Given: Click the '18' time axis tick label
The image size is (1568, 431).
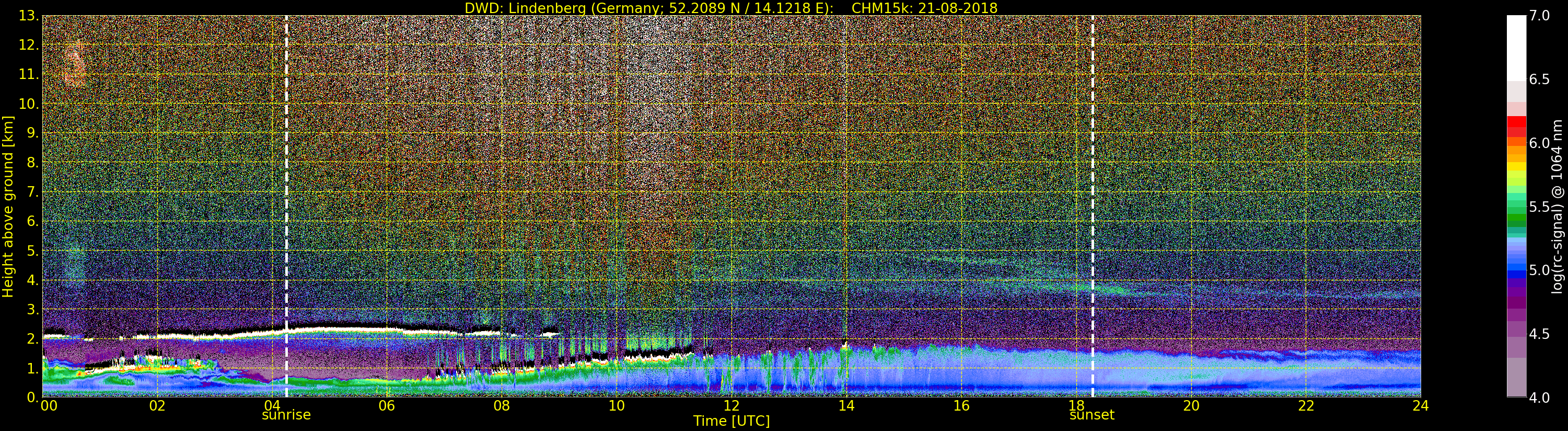Looking at the screenshot, I should [1076, 406].
